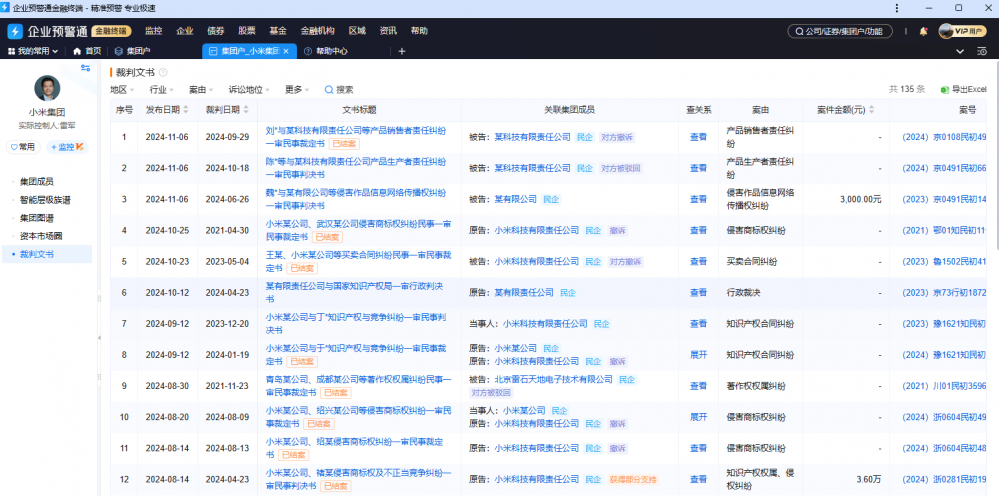This screenshot has height=496, width=999.
Task: Click the green Excel export icon
Action: click(945, 90)
